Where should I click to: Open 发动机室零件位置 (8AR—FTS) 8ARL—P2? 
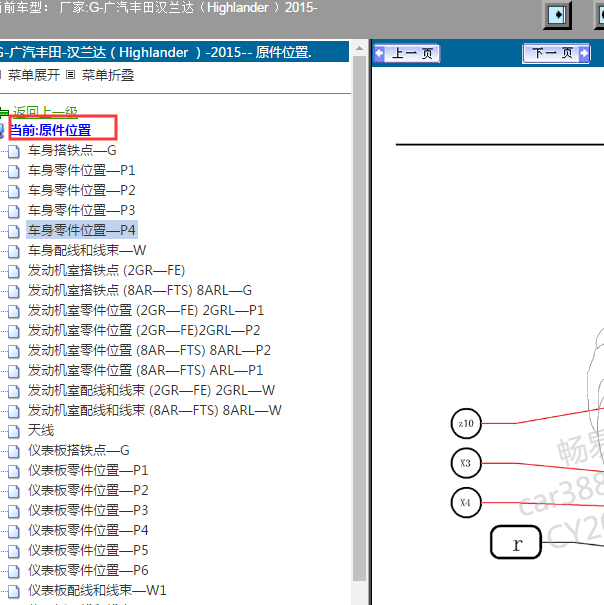click(149, 350)
